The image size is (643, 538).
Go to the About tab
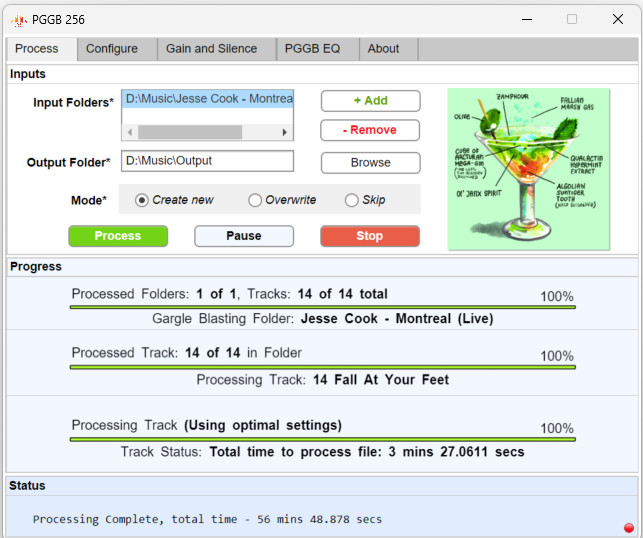click(383, 49)
